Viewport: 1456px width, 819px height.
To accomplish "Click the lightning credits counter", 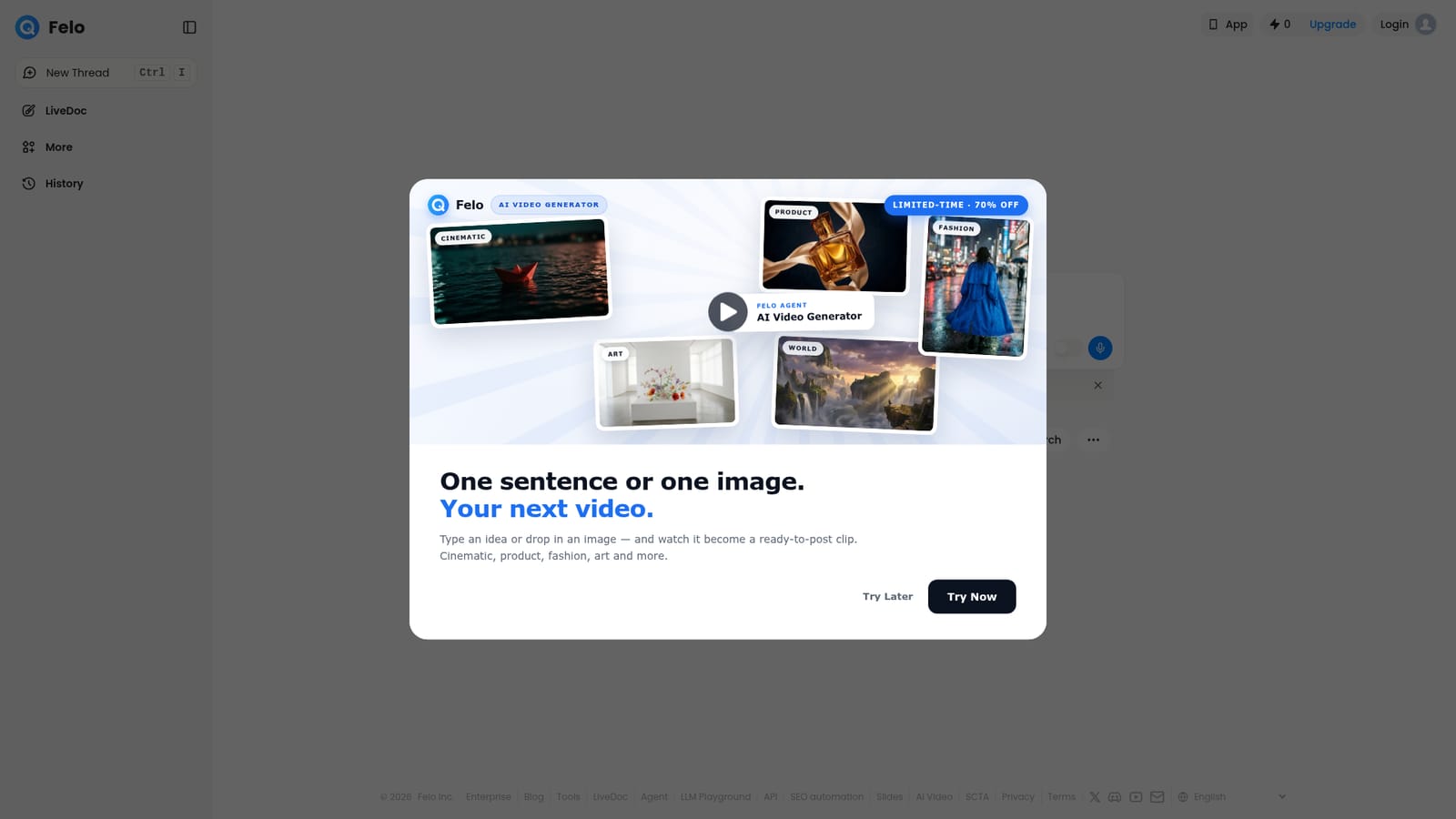I will click(1279, 25).
